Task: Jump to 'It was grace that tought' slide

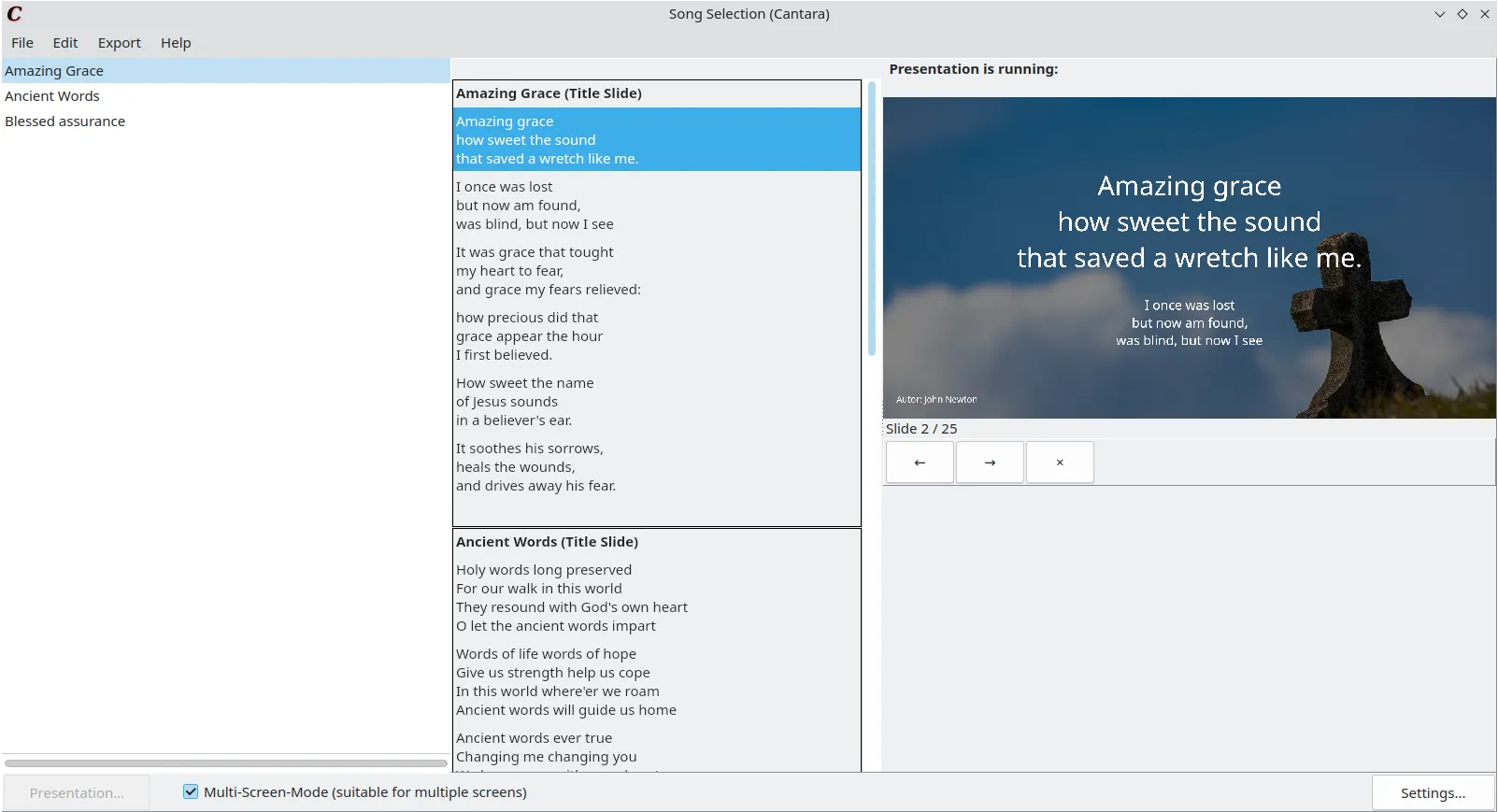Action: 656,271
